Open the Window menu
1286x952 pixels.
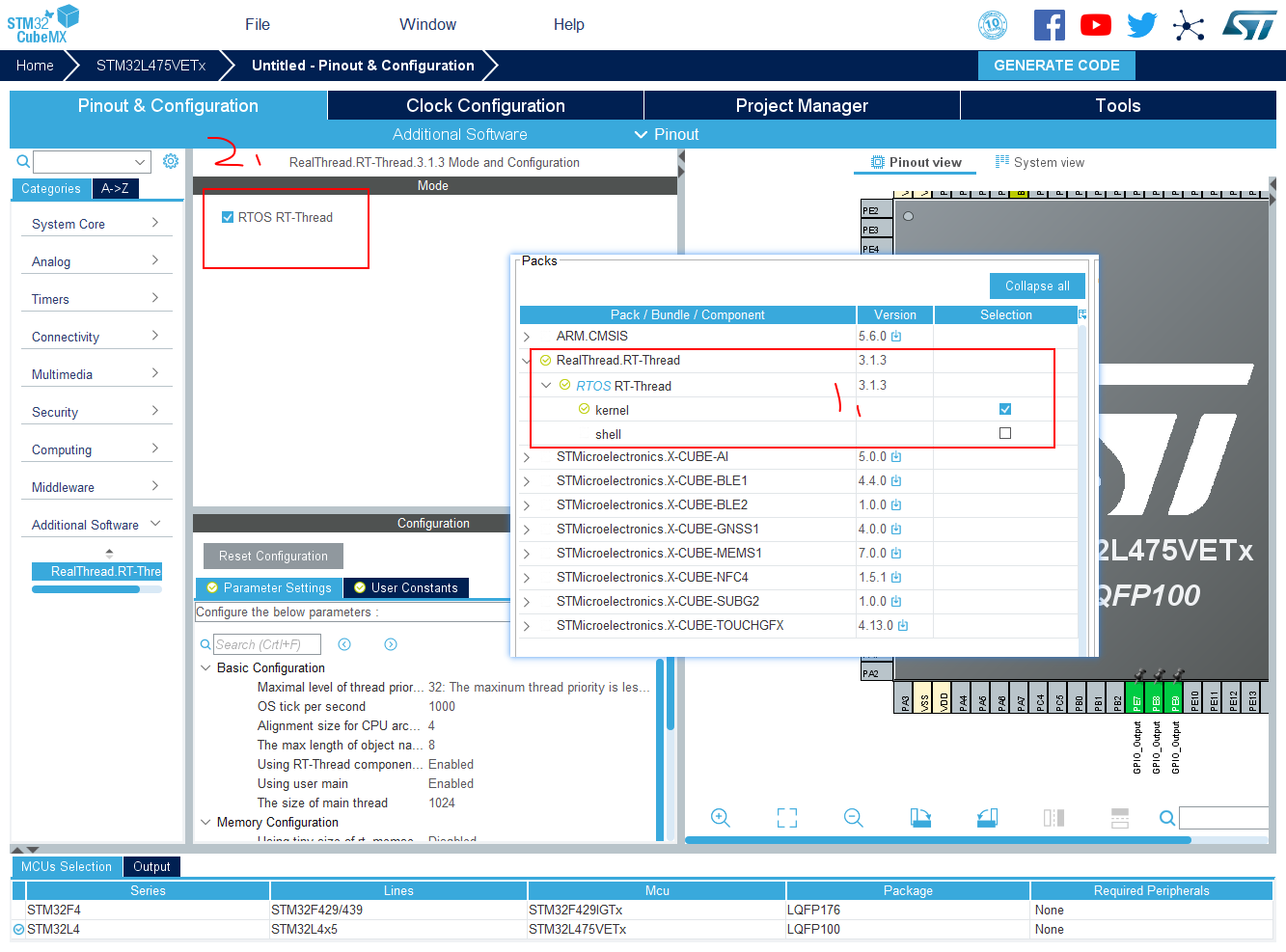(428, 25)
